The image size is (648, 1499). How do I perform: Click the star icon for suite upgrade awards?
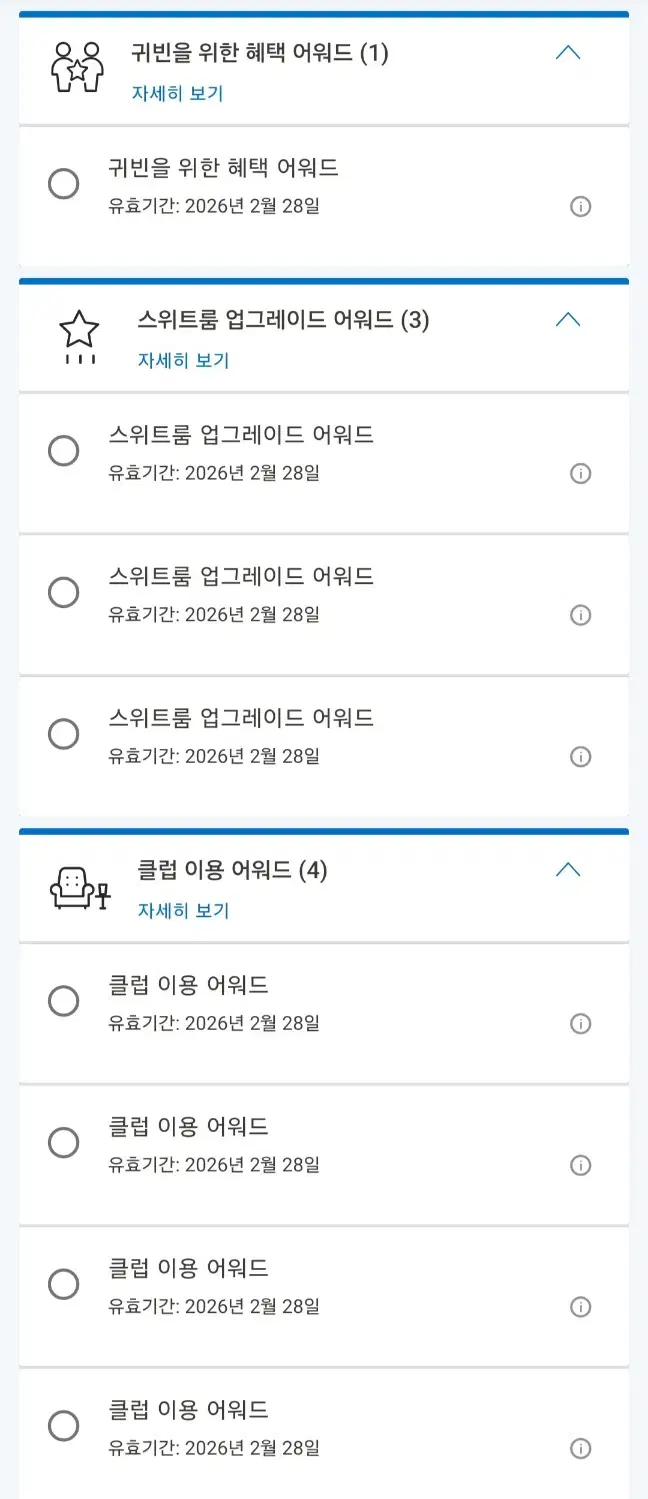tap(80, 336)
